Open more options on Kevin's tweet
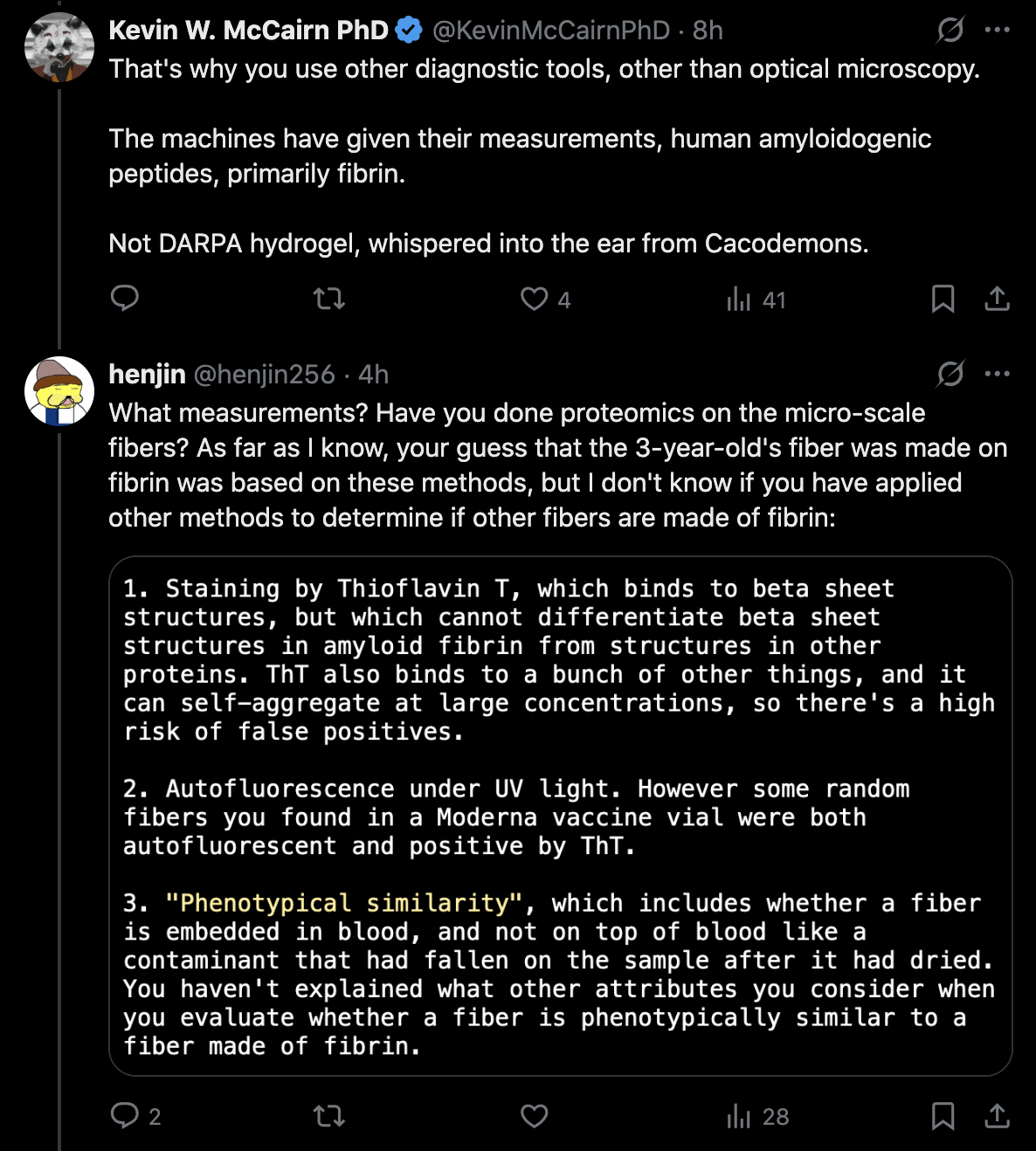This screenshot has width=1036, height=1151. pyautogui.click(x=997, y=31)
